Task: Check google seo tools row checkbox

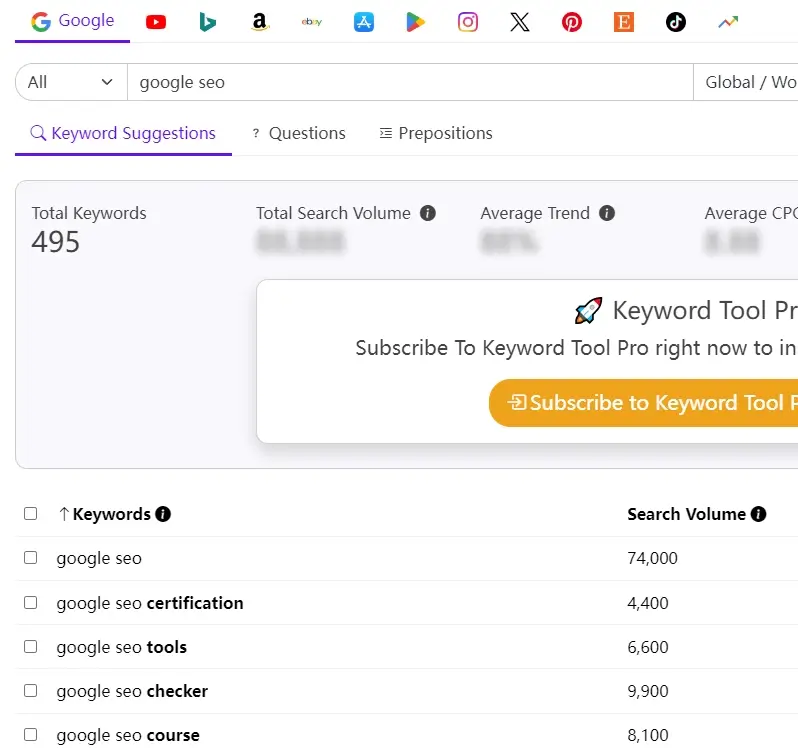Action: coord(31,647)
